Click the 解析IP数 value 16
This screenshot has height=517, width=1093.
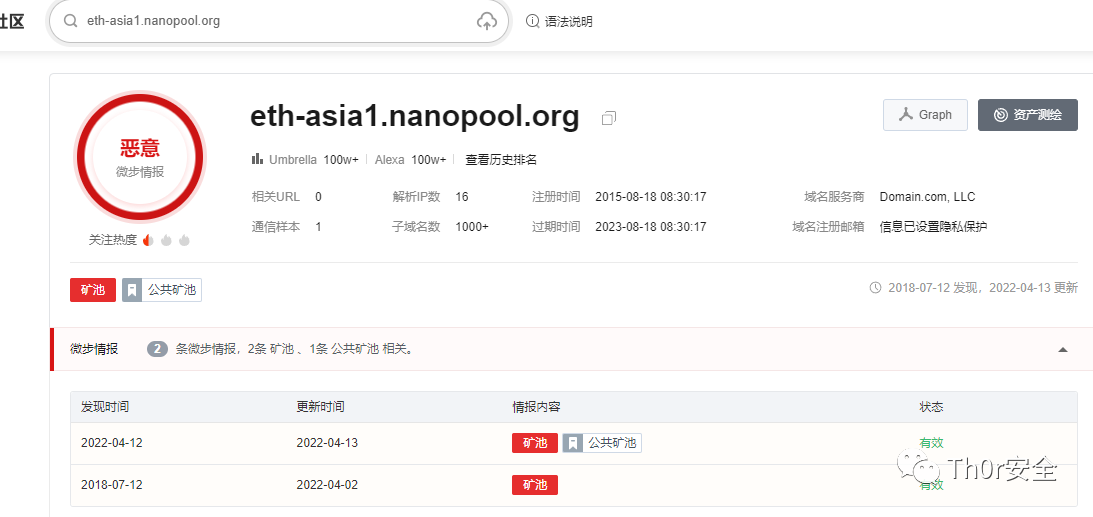pyautogui.click(x=461, y=196)
